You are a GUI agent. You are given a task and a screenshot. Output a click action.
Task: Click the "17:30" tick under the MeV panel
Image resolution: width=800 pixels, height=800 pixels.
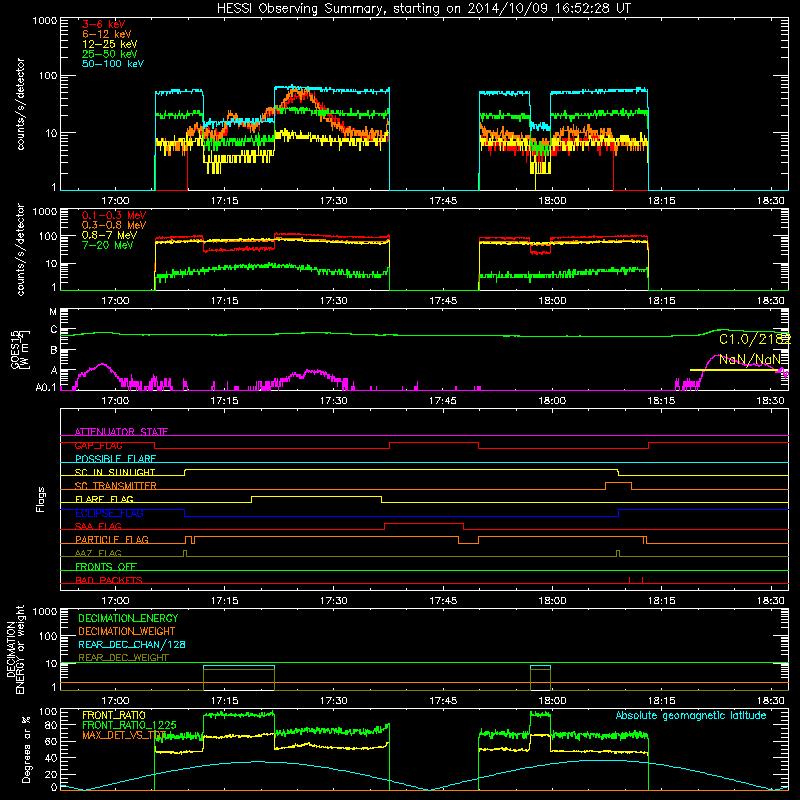pyautogui.click(x=334, y=301)
